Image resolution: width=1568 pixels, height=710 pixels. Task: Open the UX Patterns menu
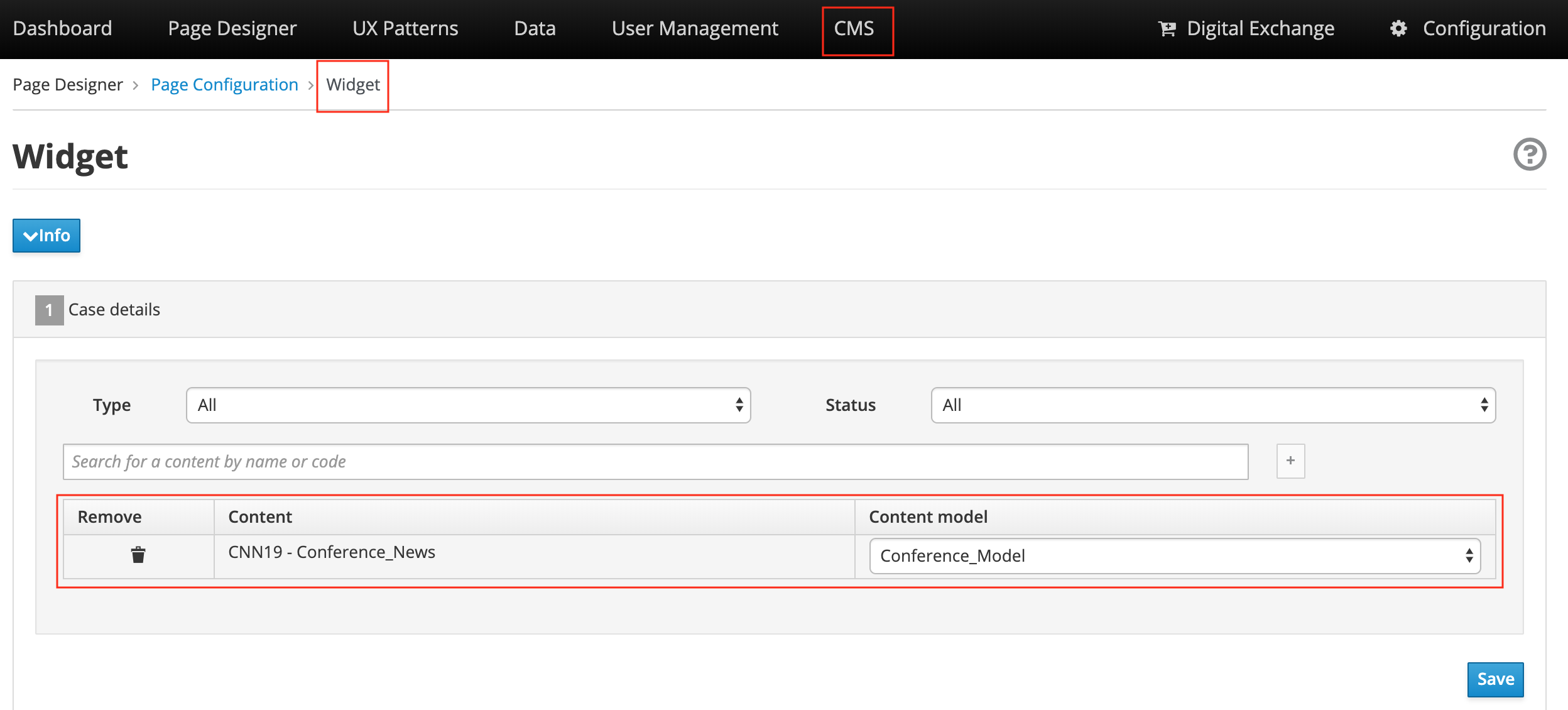point(405,29)
